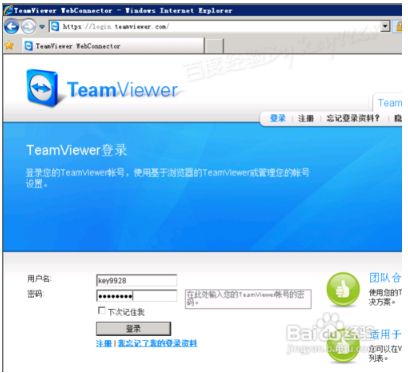
Task: Click the upper green thumbs-up icon
Action: point(343,289)
